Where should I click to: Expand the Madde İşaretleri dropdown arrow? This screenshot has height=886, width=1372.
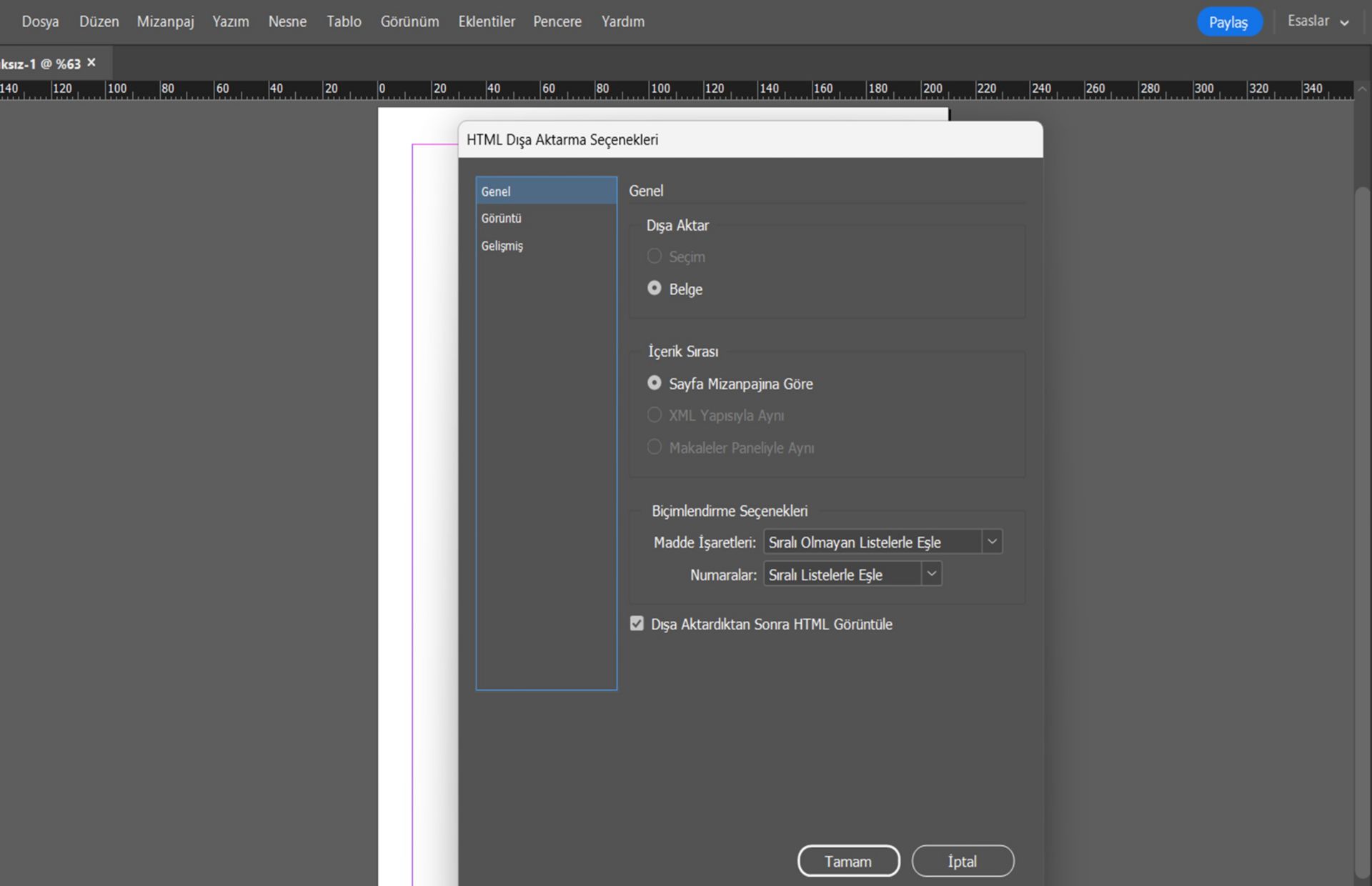(x=992, y=542)
